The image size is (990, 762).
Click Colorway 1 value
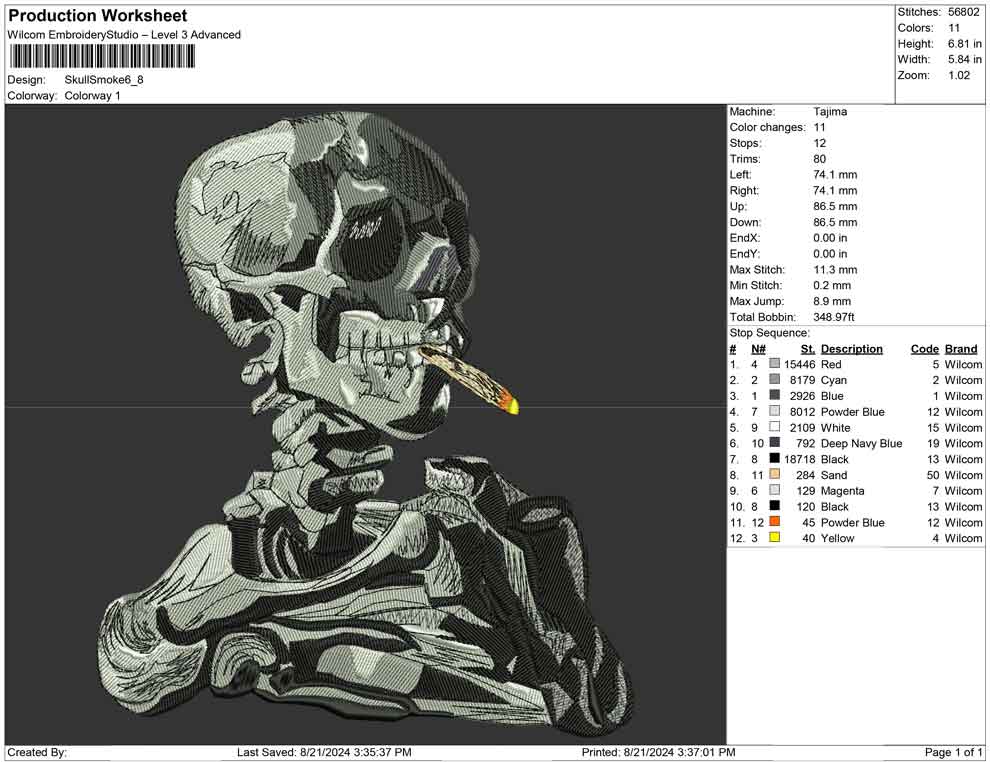pos(92,96)
